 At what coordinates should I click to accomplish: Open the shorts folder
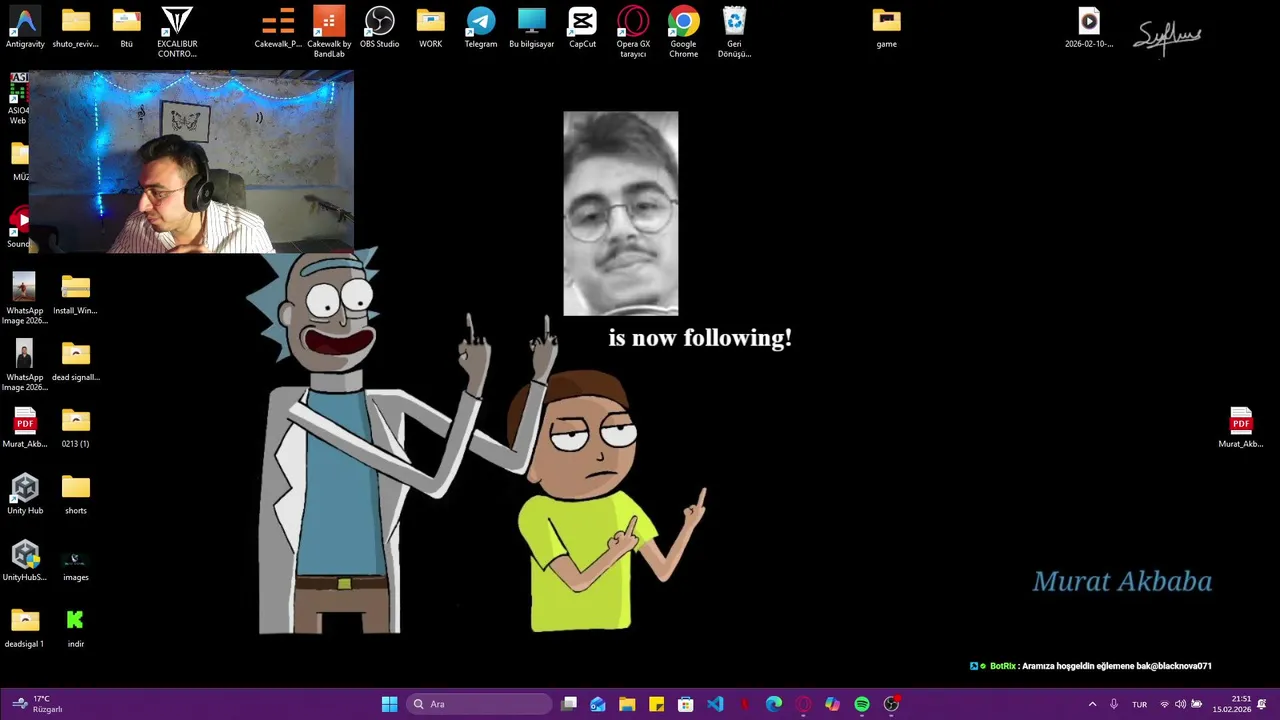(x=75, y=495)
